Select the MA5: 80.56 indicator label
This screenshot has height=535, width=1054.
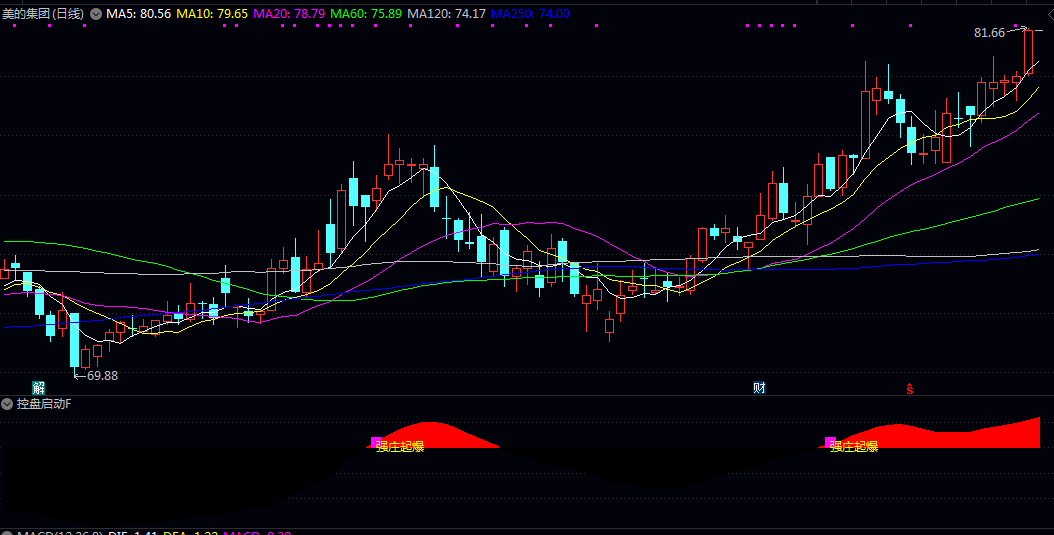click(138, 13)
